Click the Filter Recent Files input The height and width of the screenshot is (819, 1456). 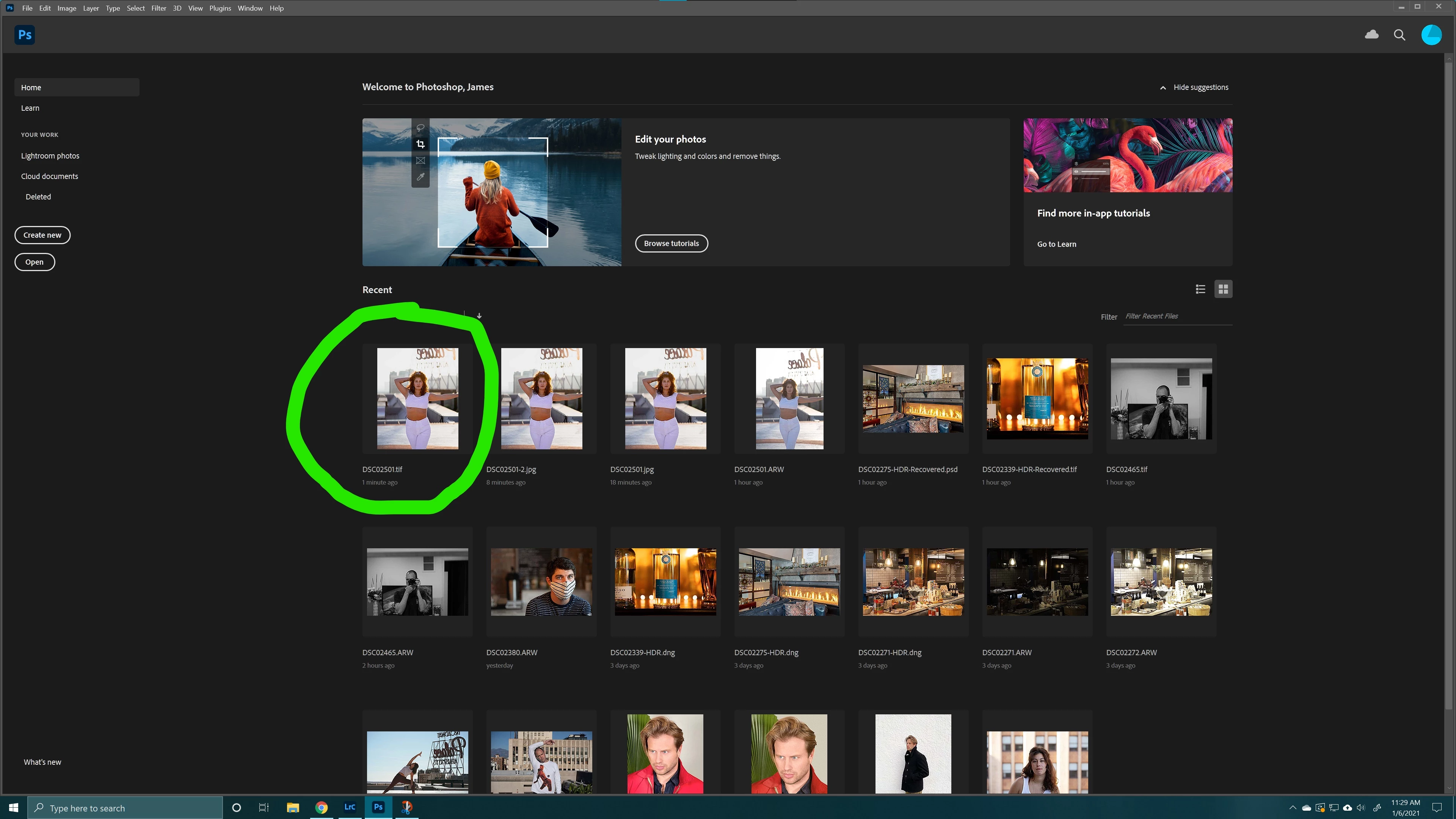click(1177, 317)
